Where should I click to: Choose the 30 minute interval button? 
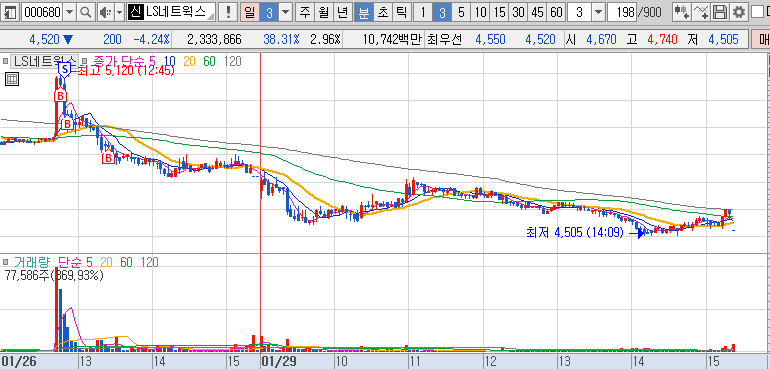519,13
